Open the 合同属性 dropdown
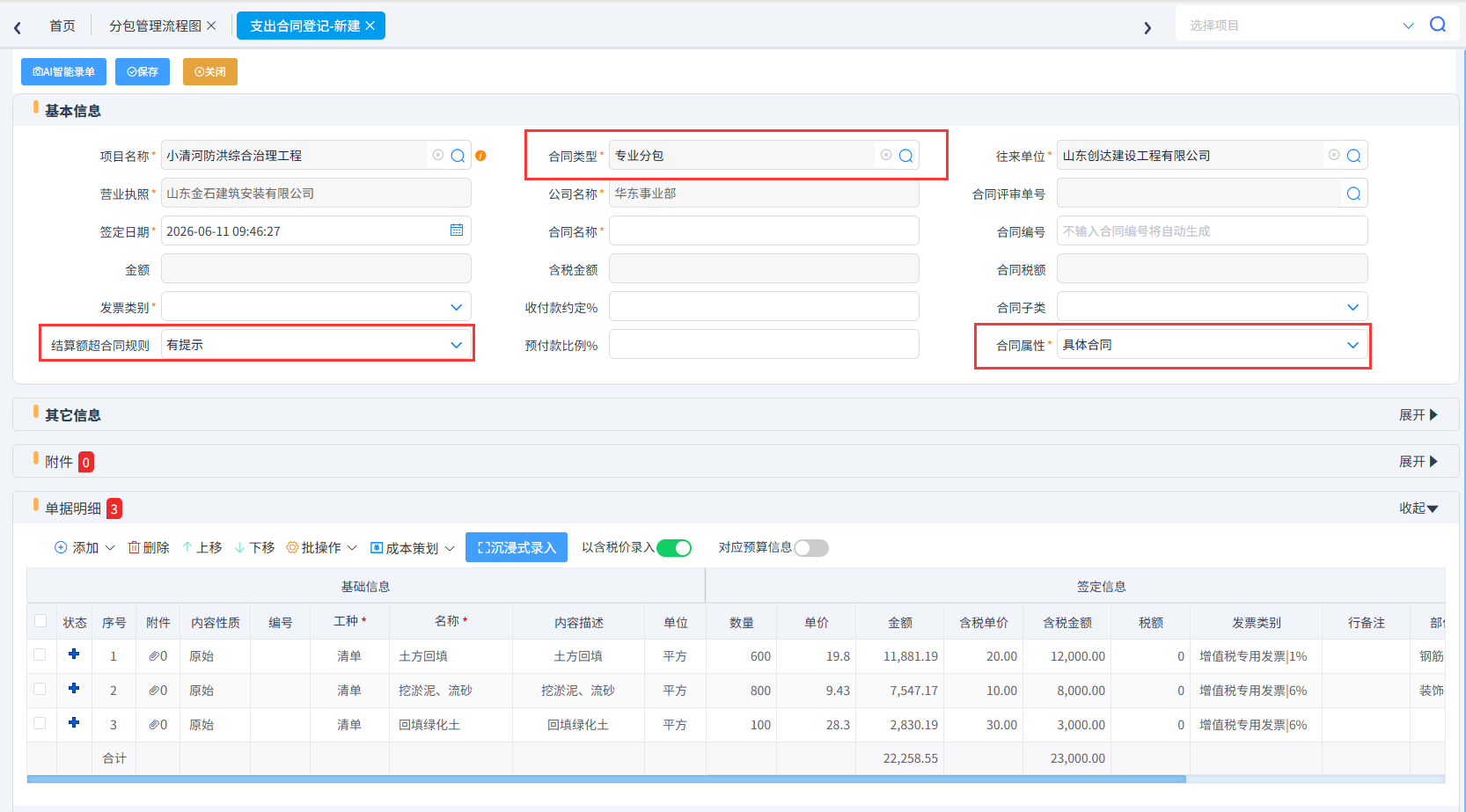 click(1212, 345)
